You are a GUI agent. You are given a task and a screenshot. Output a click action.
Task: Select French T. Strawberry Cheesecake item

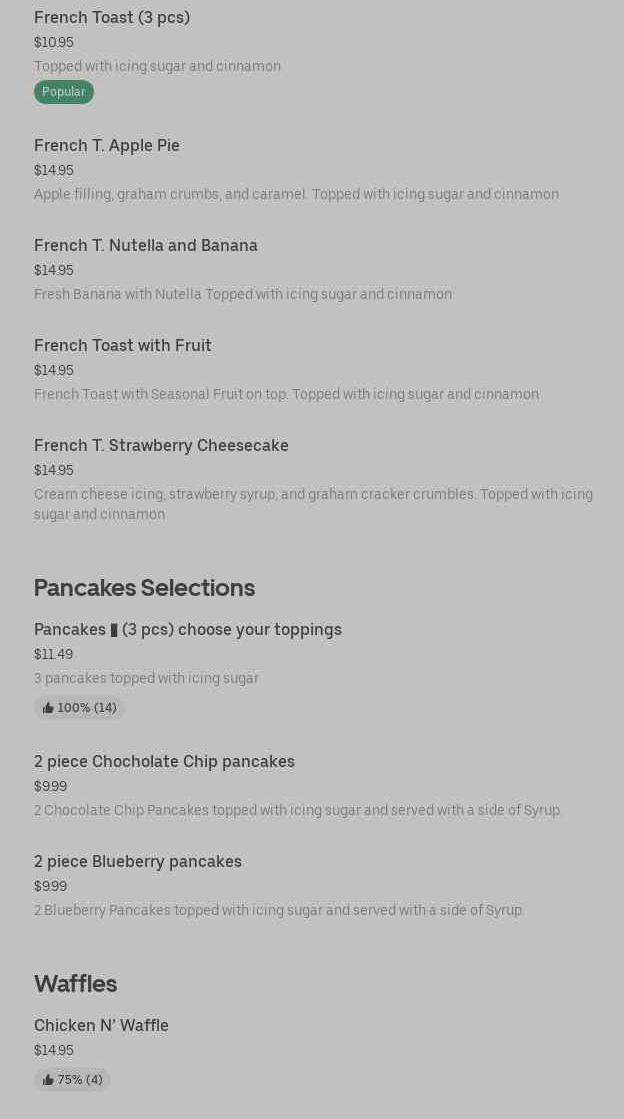(161, 445)
